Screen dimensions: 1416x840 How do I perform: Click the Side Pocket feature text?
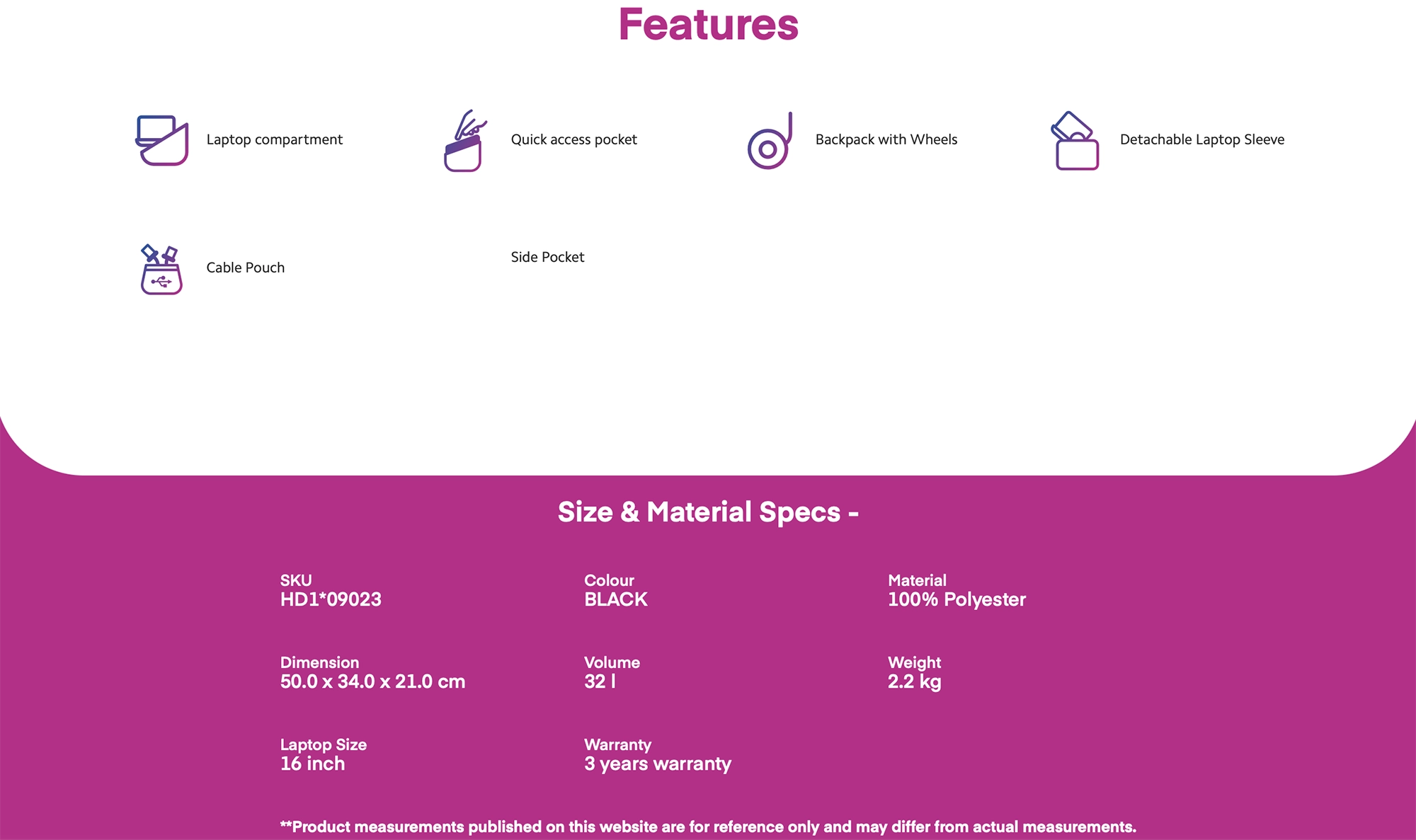(547, 257)
